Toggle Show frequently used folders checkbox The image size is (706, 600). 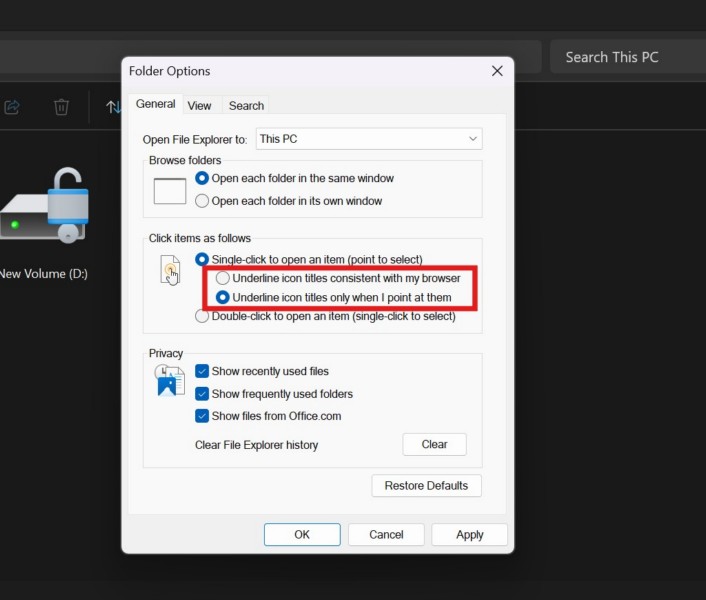coord(202,394)
